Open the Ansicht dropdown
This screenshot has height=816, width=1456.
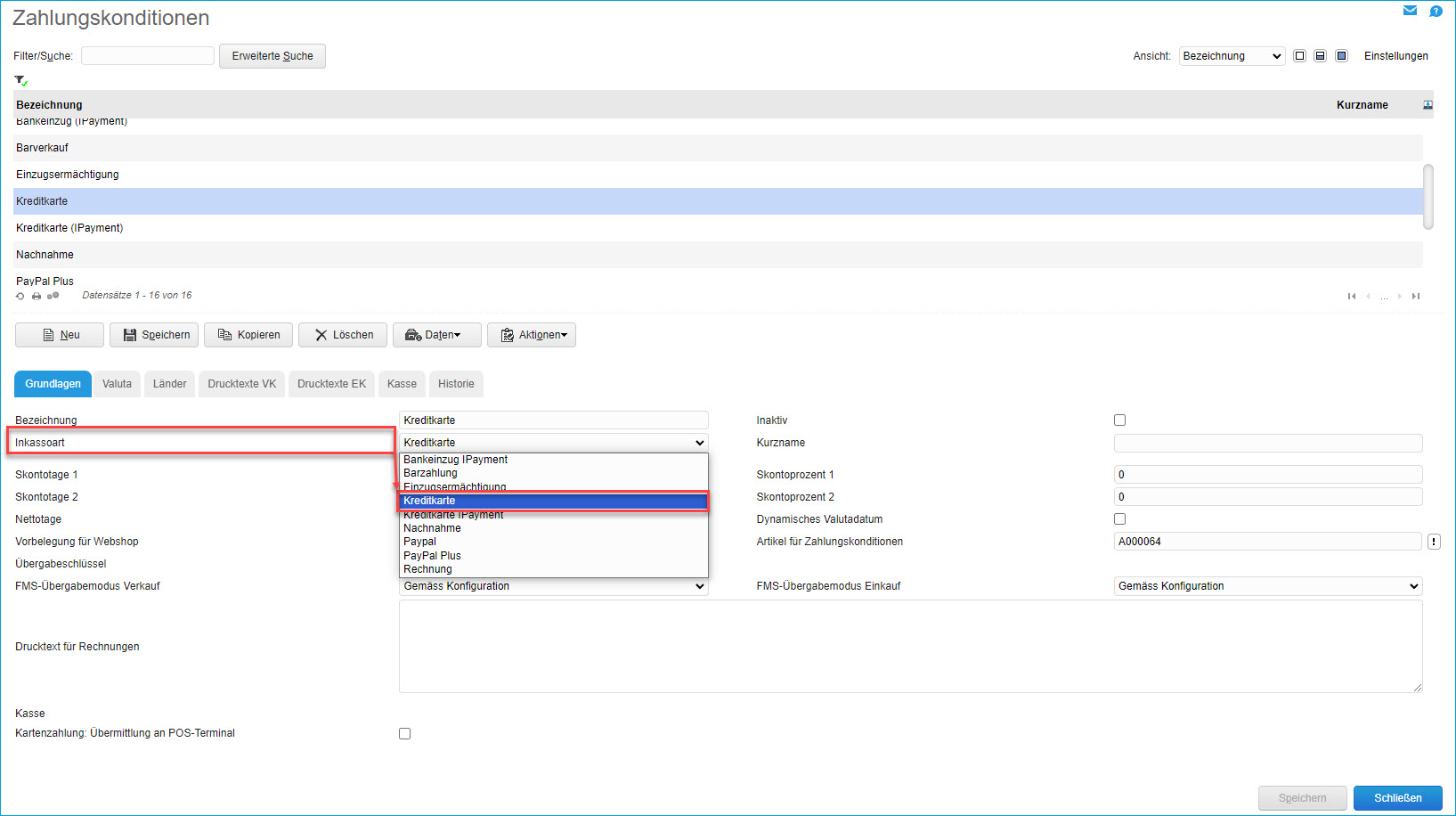[x=1232, y=56]
